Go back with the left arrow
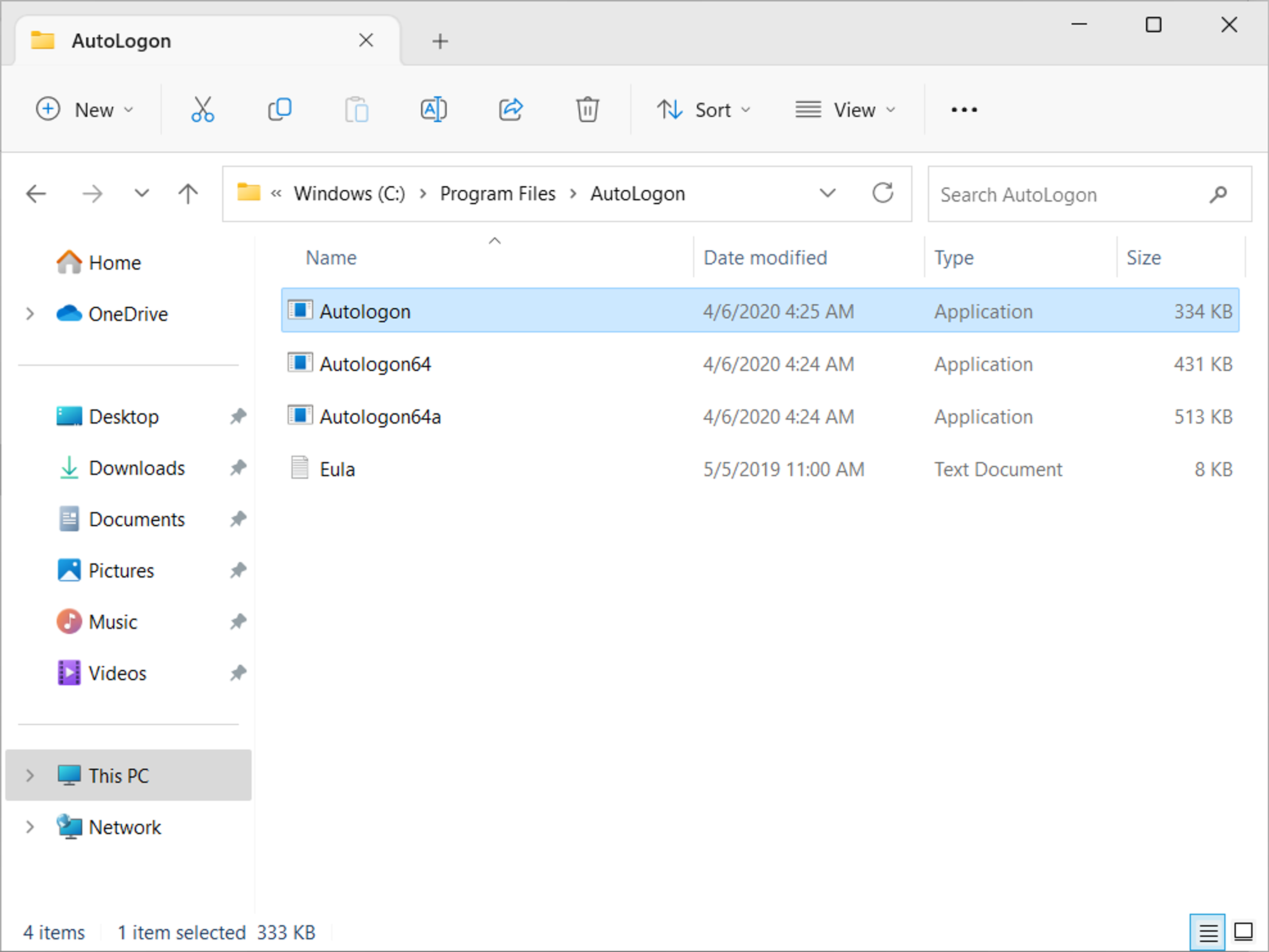The width and height of the screenshot is (1269, 952). 36,194
